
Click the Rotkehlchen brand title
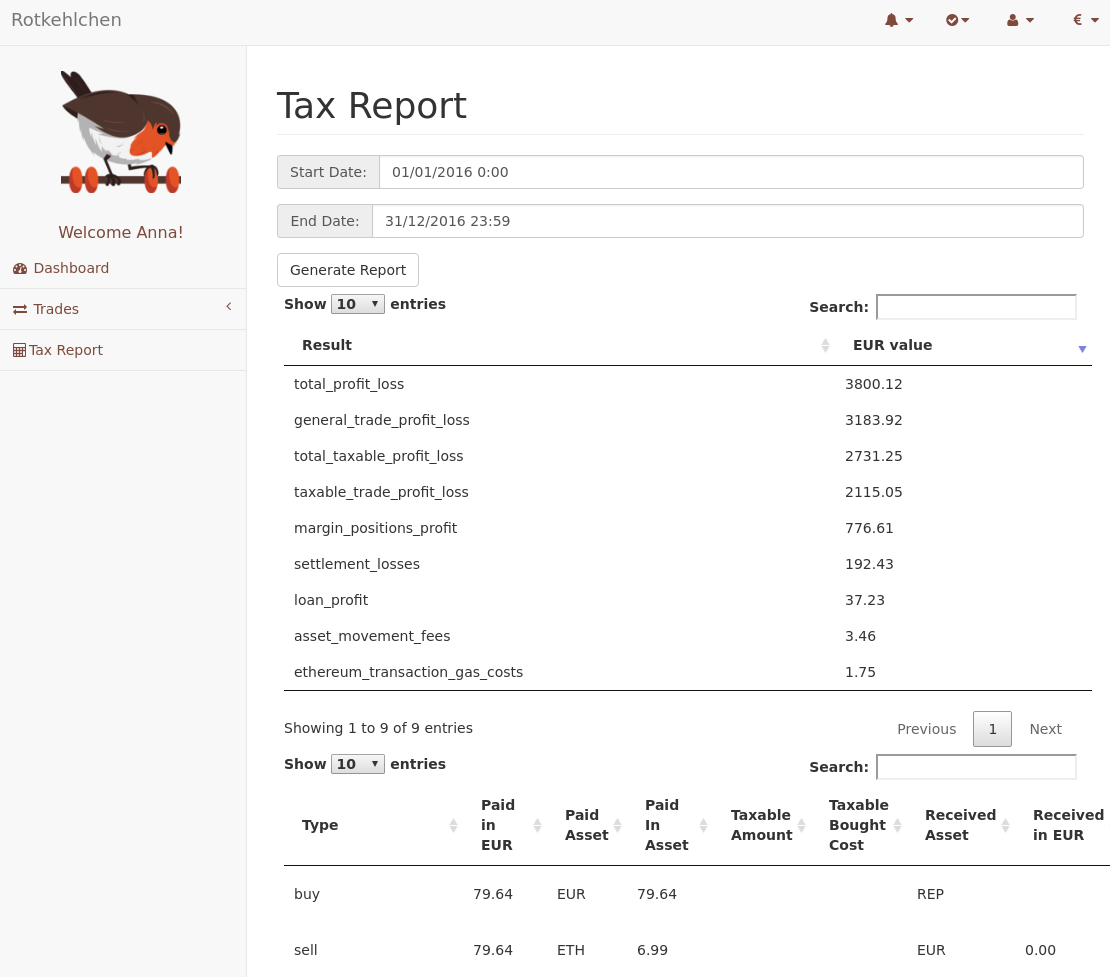(67, 20)
